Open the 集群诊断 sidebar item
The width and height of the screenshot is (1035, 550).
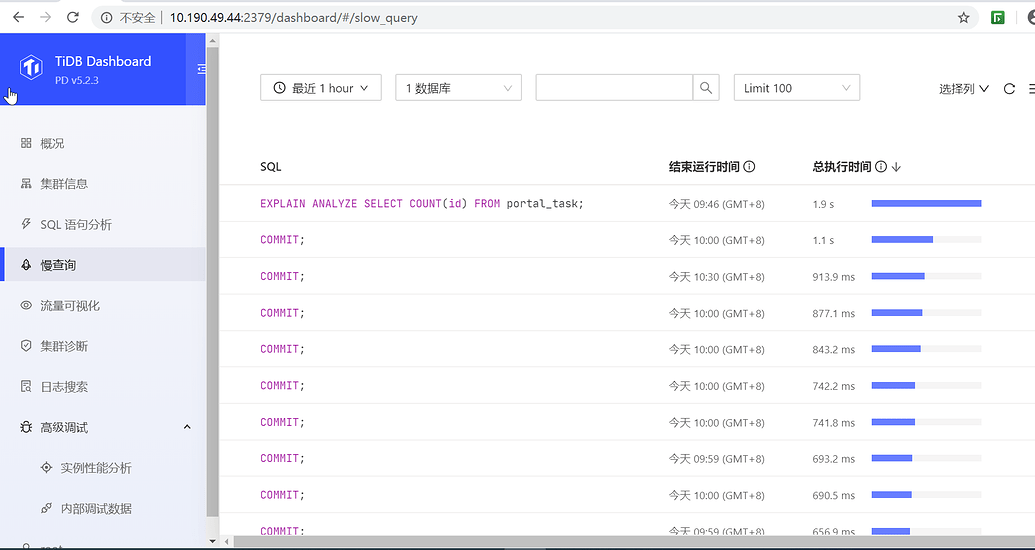[64, 346]
